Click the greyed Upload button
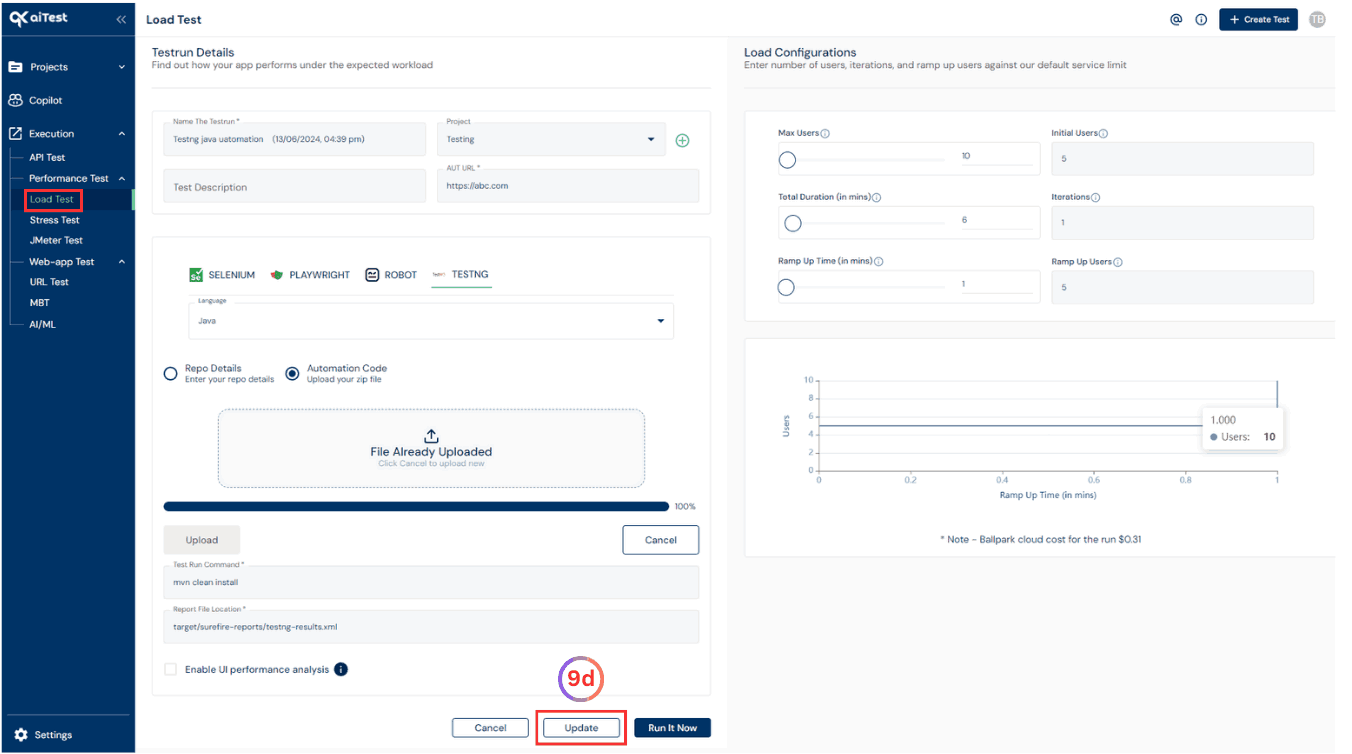 (x=202, y=540)
